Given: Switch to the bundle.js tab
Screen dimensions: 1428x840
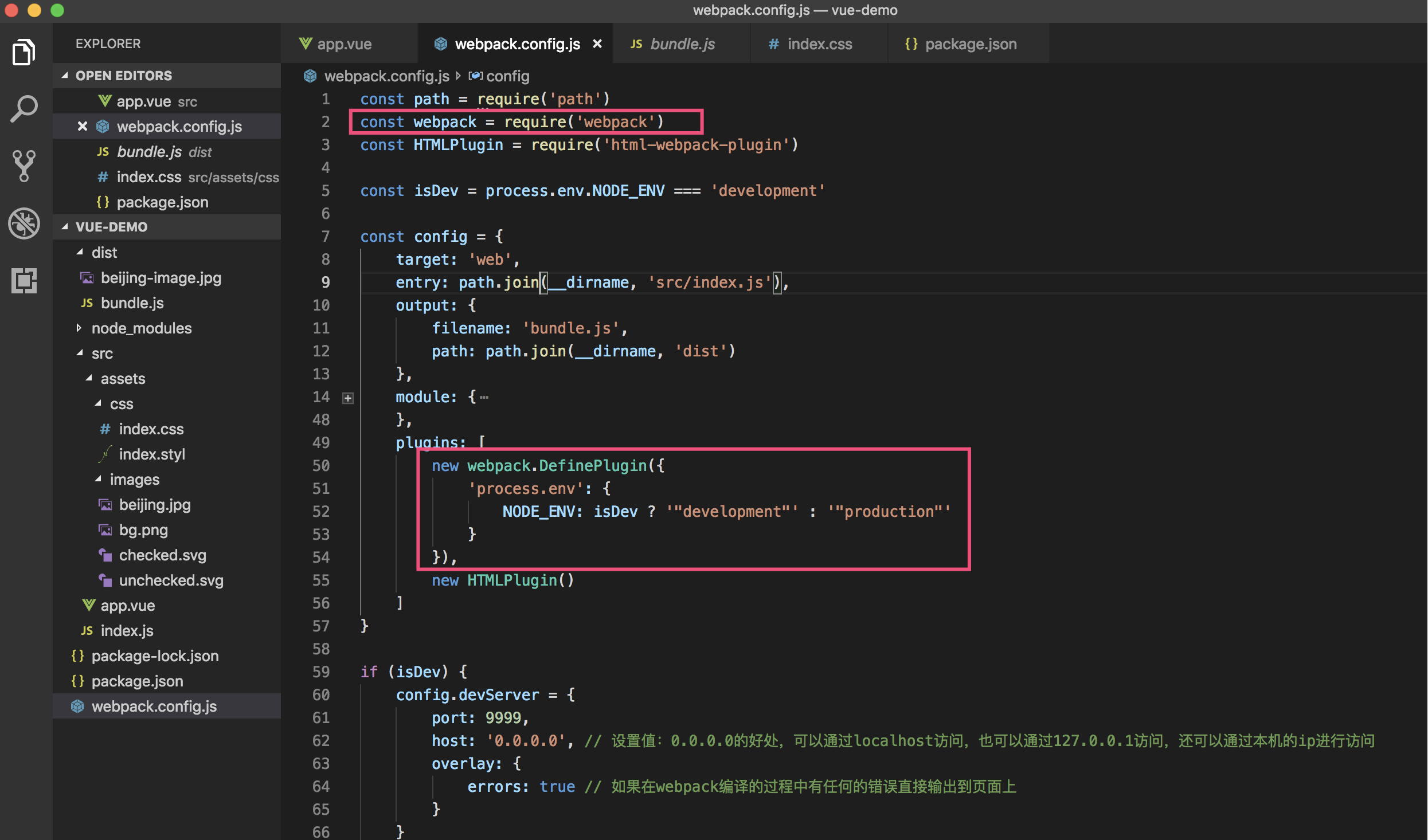Looking at the screenshot, I should coord(682,44).
